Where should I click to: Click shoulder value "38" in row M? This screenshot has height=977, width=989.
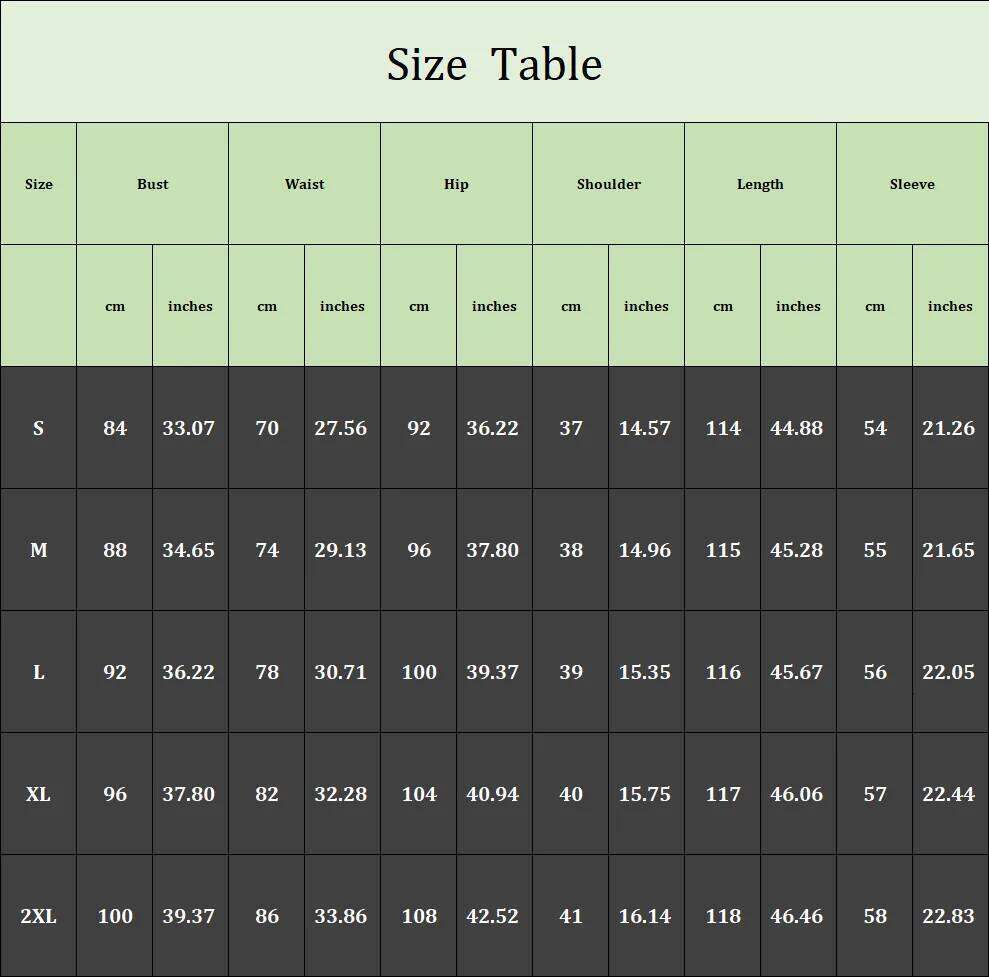(x=571, y=550)
